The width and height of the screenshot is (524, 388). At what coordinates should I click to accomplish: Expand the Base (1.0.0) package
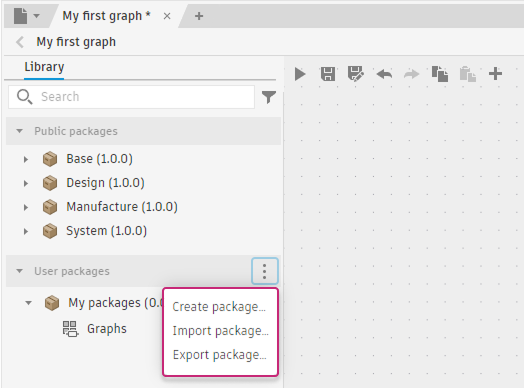26,159
